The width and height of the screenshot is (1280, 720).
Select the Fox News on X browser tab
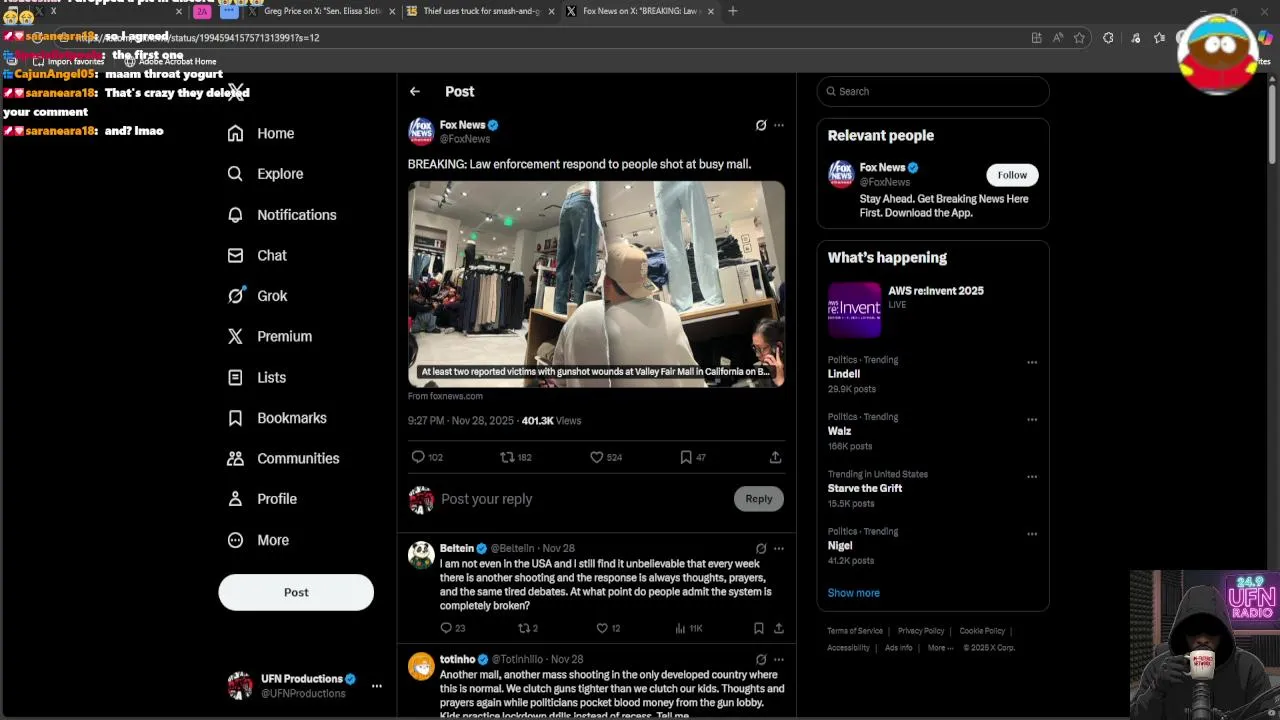[x=640, y=11]
